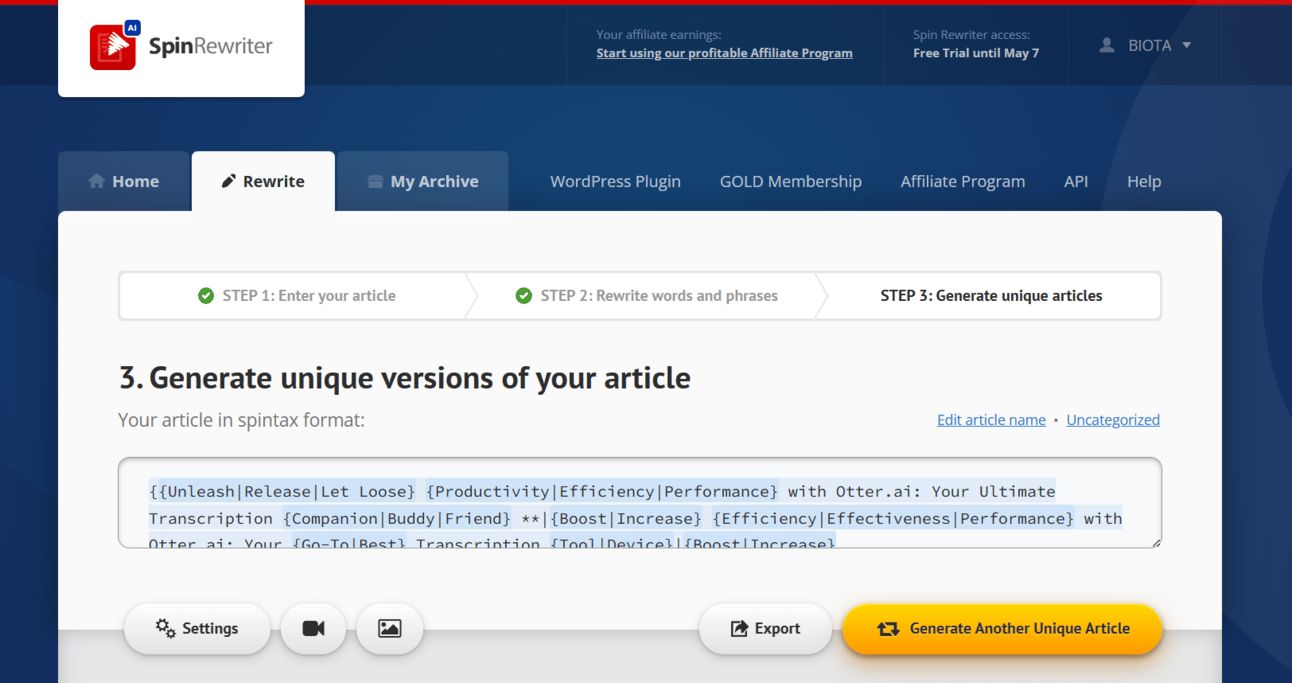Click the 'Free Trial until May 7' text
Screen dimensions: 1292x683
pyautogui.click(x=976, y=53)
